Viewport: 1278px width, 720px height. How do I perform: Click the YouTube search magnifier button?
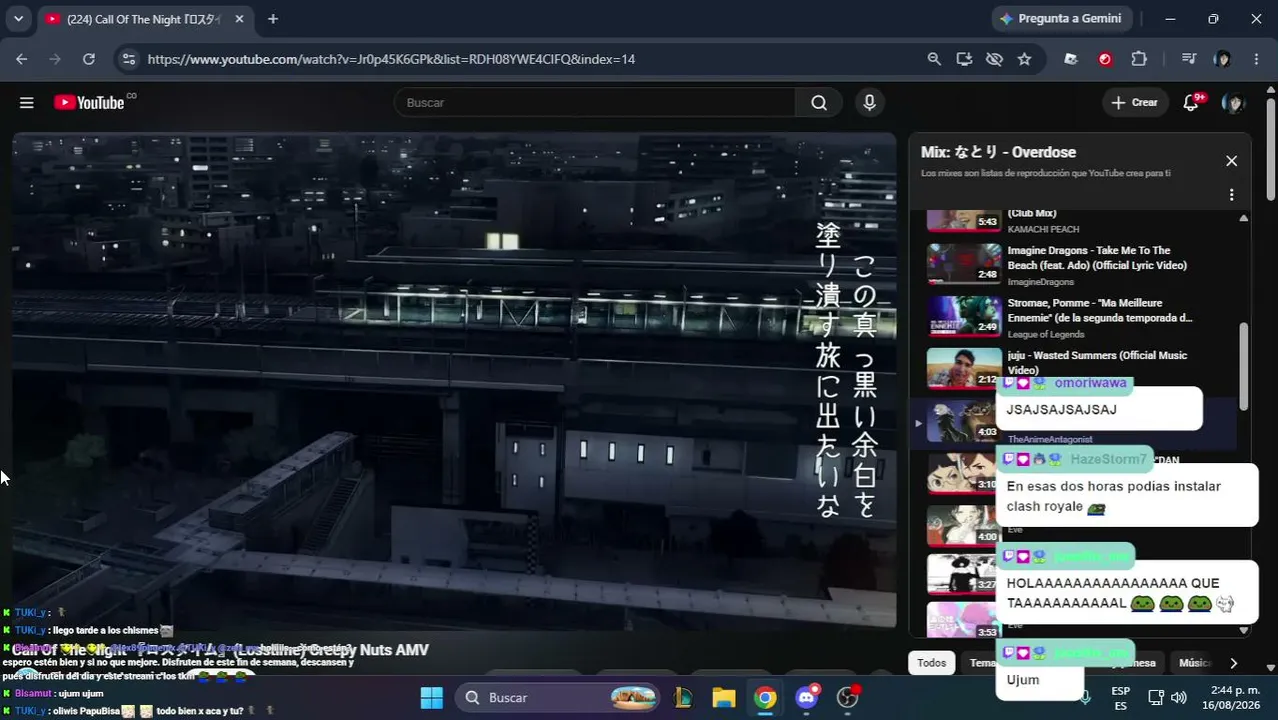[819, 102]
